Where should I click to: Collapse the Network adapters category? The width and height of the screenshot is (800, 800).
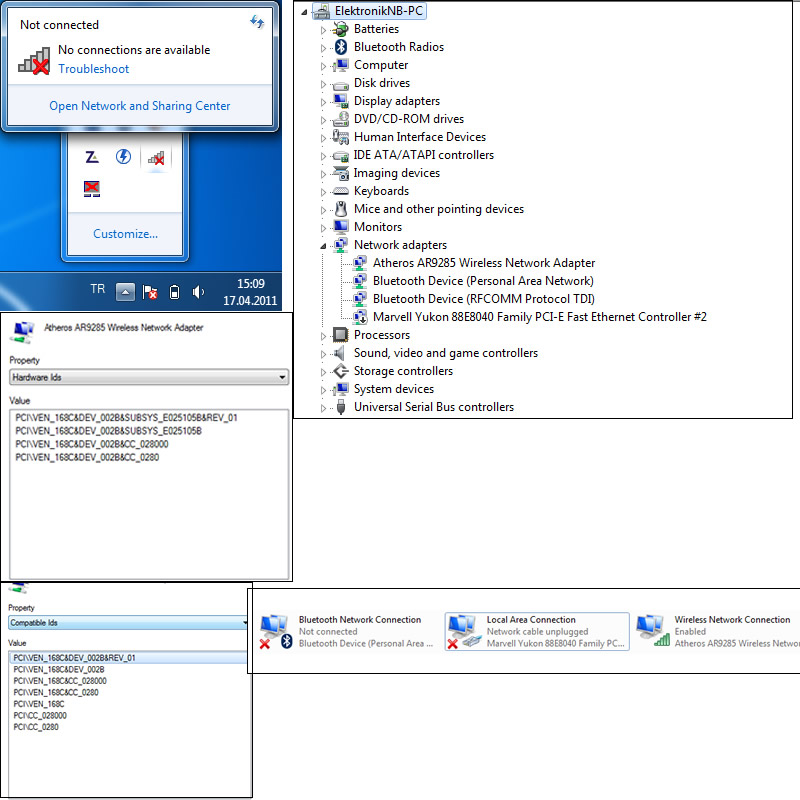tap(323, 246)
